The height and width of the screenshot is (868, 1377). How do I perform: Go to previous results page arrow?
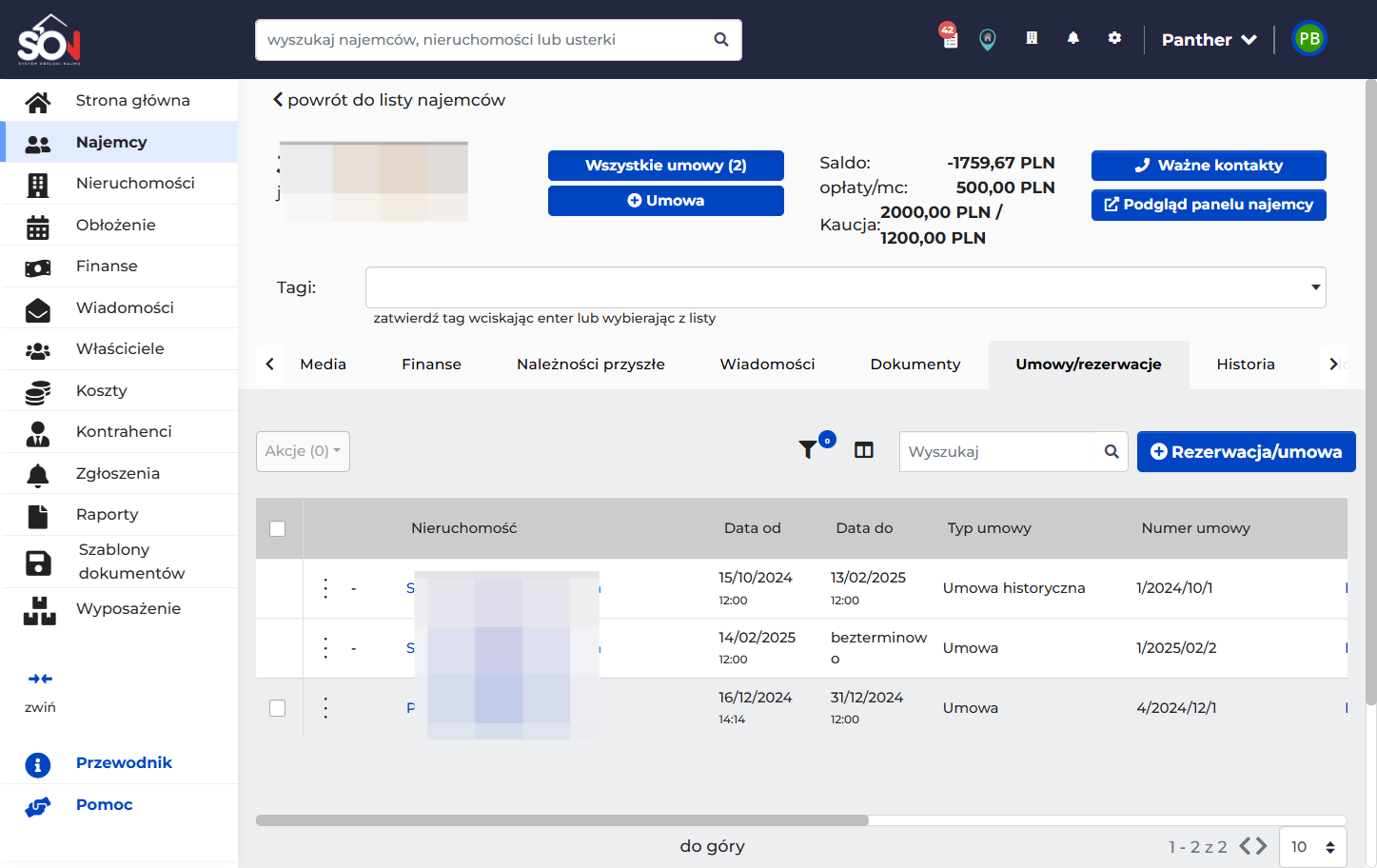pos(1246,846)
